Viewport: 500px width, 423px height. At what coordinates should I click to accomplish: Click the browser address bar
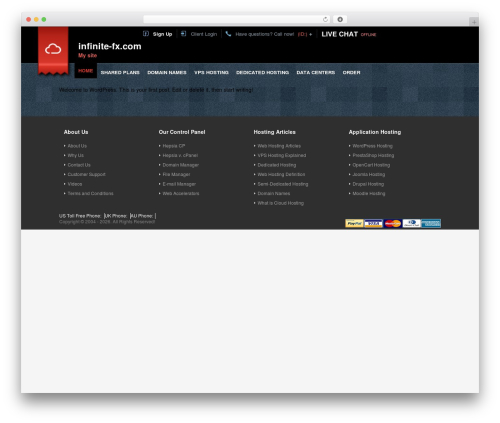coord(237,19)
